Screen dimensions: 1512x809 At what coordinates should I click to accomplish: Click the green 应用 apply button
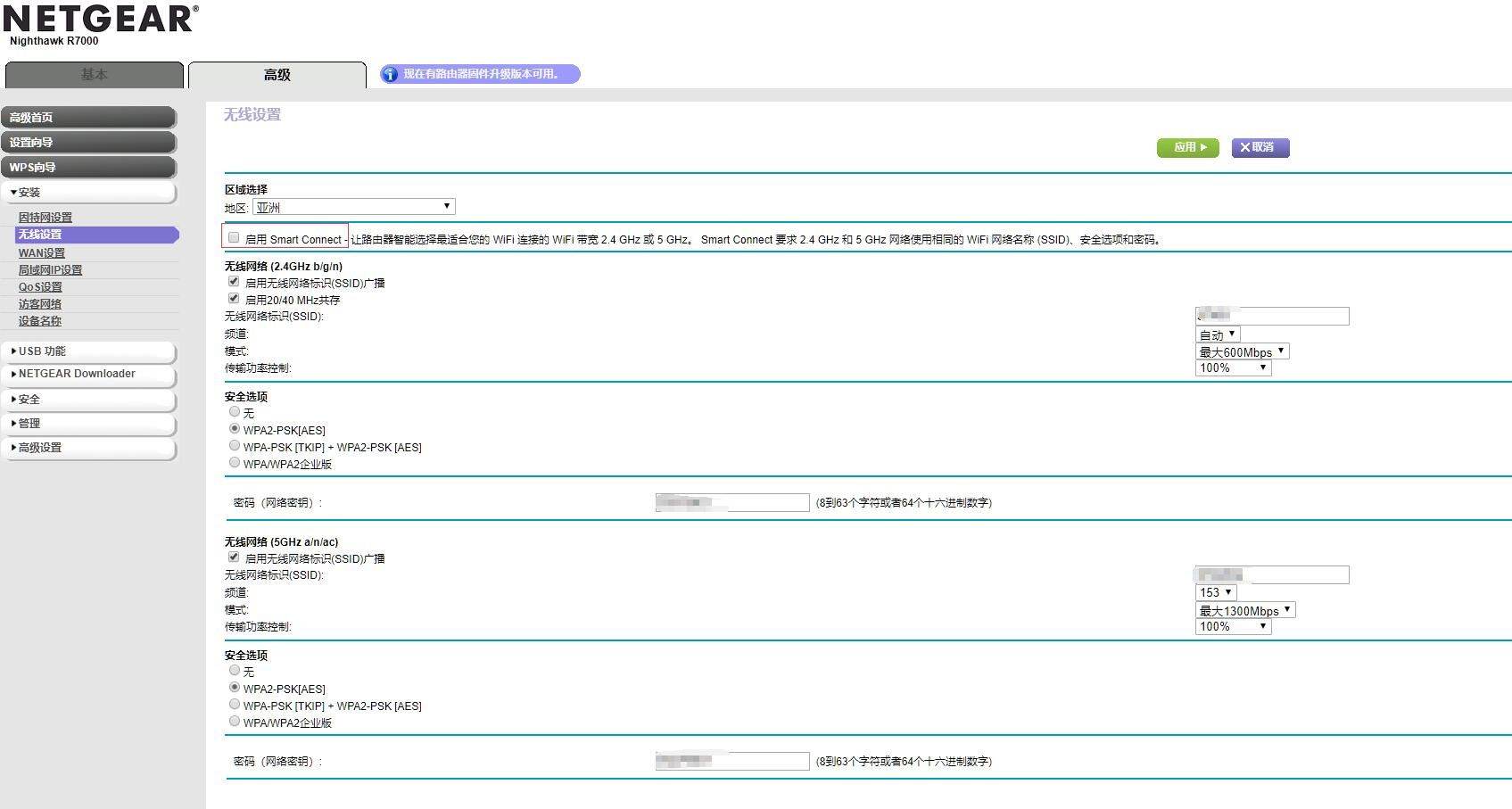[x=1187, y=147]
